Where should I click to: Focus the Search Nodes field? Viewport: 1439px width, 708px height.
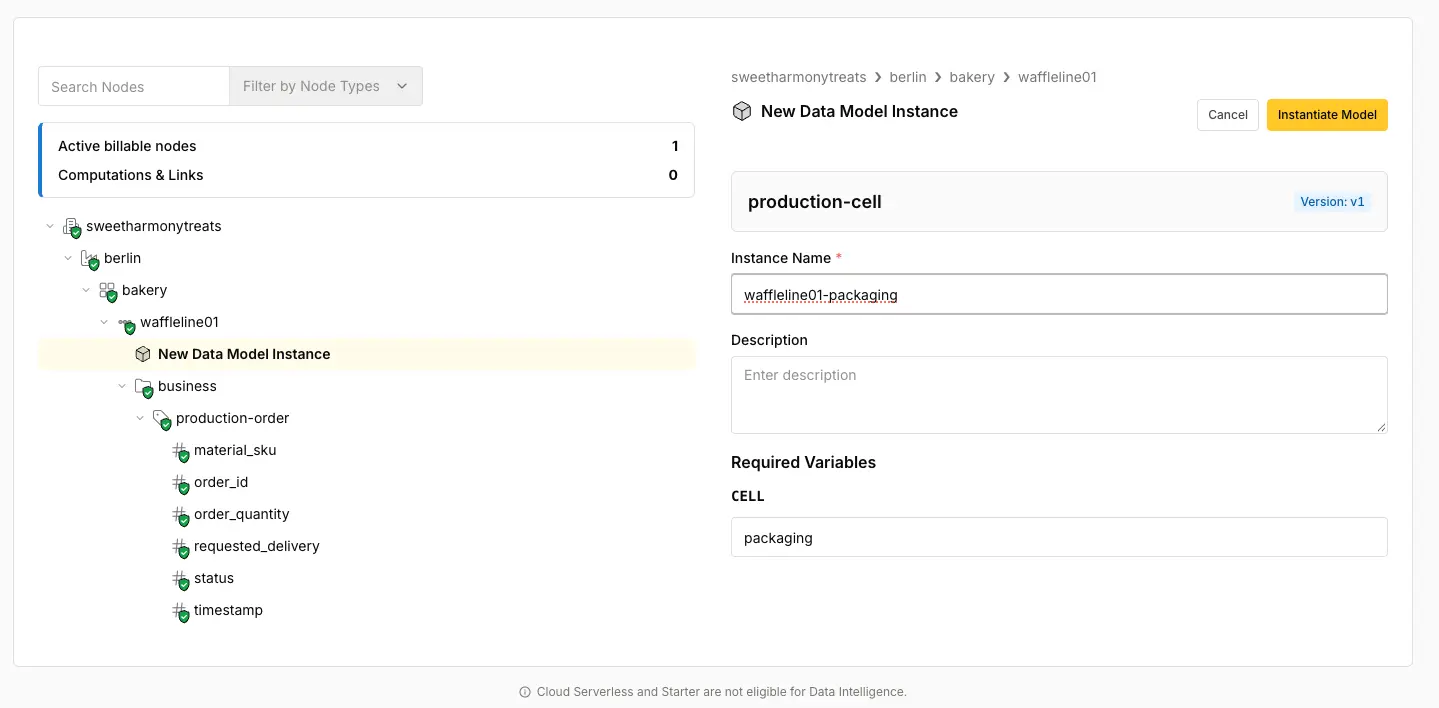click(134, 86)
